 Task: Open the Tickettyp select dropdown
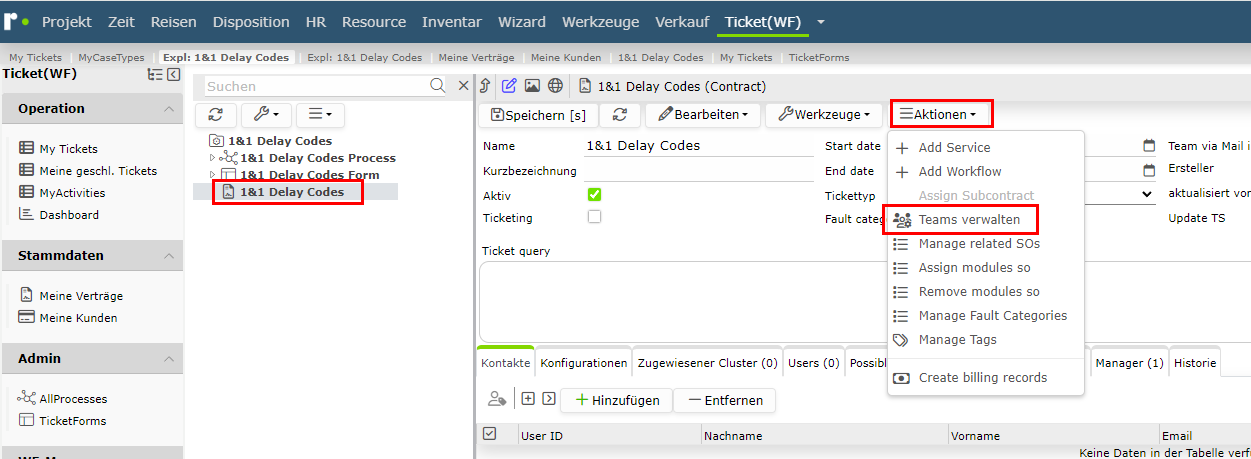tap(1146, 195)
